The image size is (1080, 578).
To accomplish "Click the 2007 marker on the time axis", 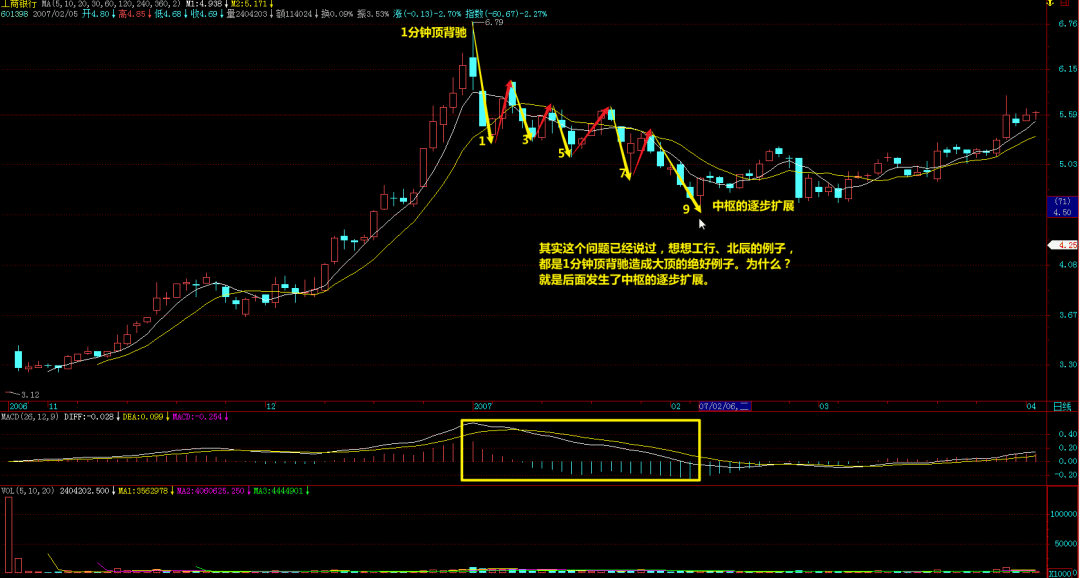I will 482,406.
